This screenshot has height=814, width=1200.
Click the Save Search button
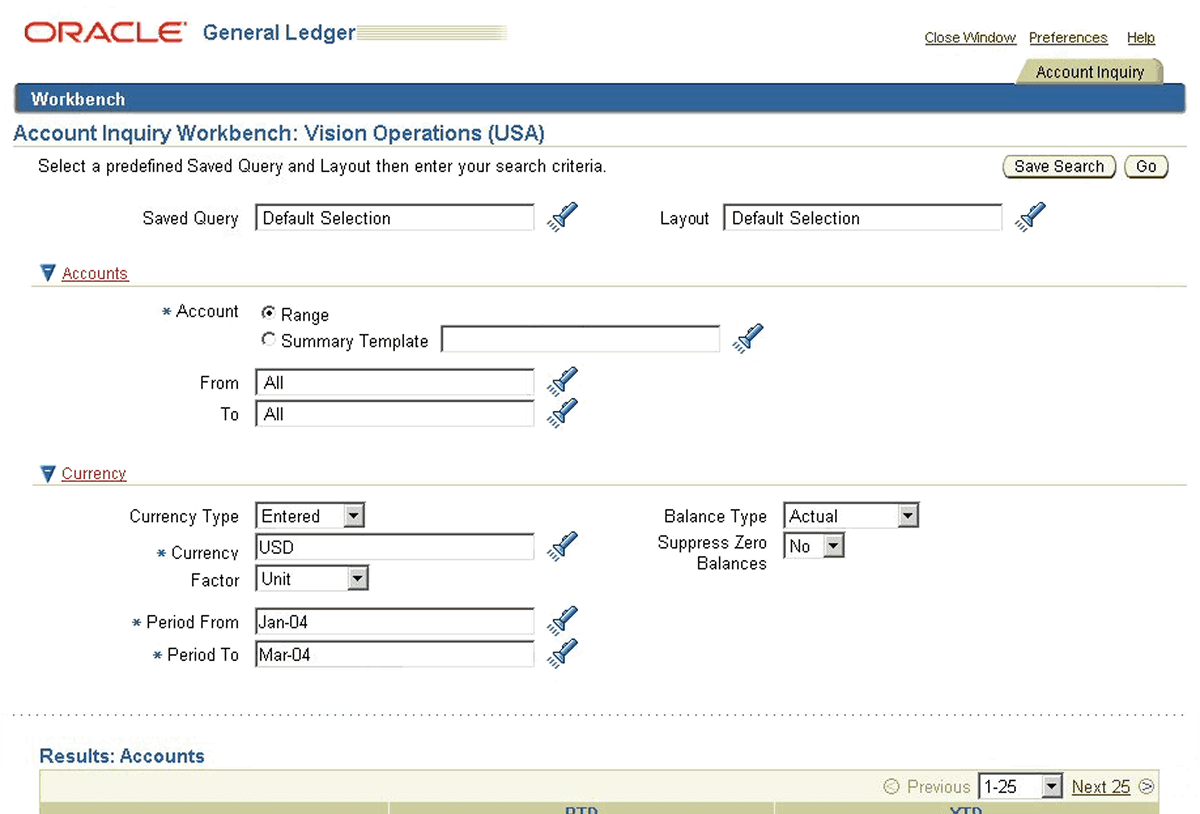click(x=1059, y=166)
